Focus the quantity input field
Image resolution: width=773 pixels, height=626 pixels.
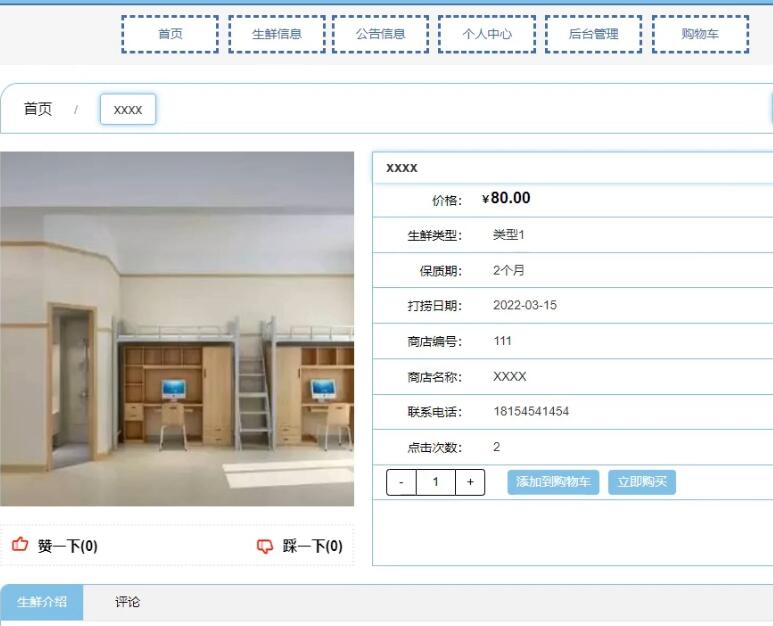pos(436,482)
